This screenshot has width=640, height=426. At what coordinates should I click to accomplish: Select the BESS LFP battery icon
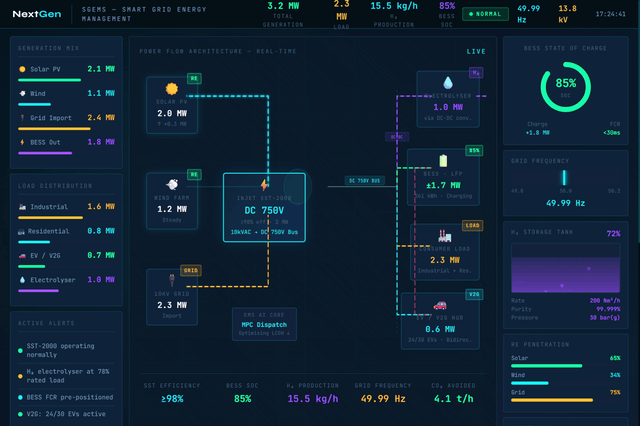click(443, 161)
